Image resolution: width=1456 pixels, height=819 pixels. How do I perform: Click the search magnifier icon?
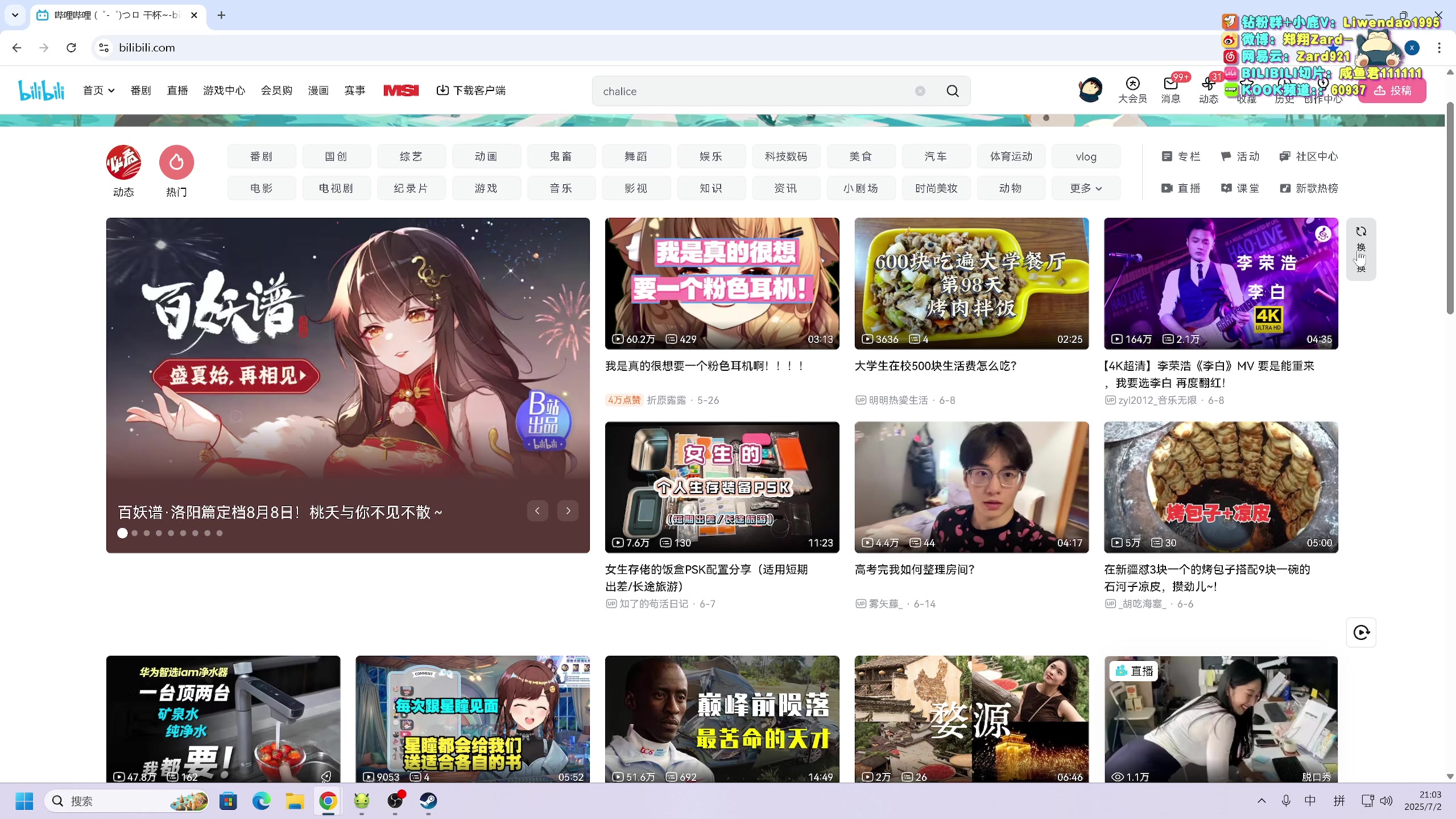[953, 91]
